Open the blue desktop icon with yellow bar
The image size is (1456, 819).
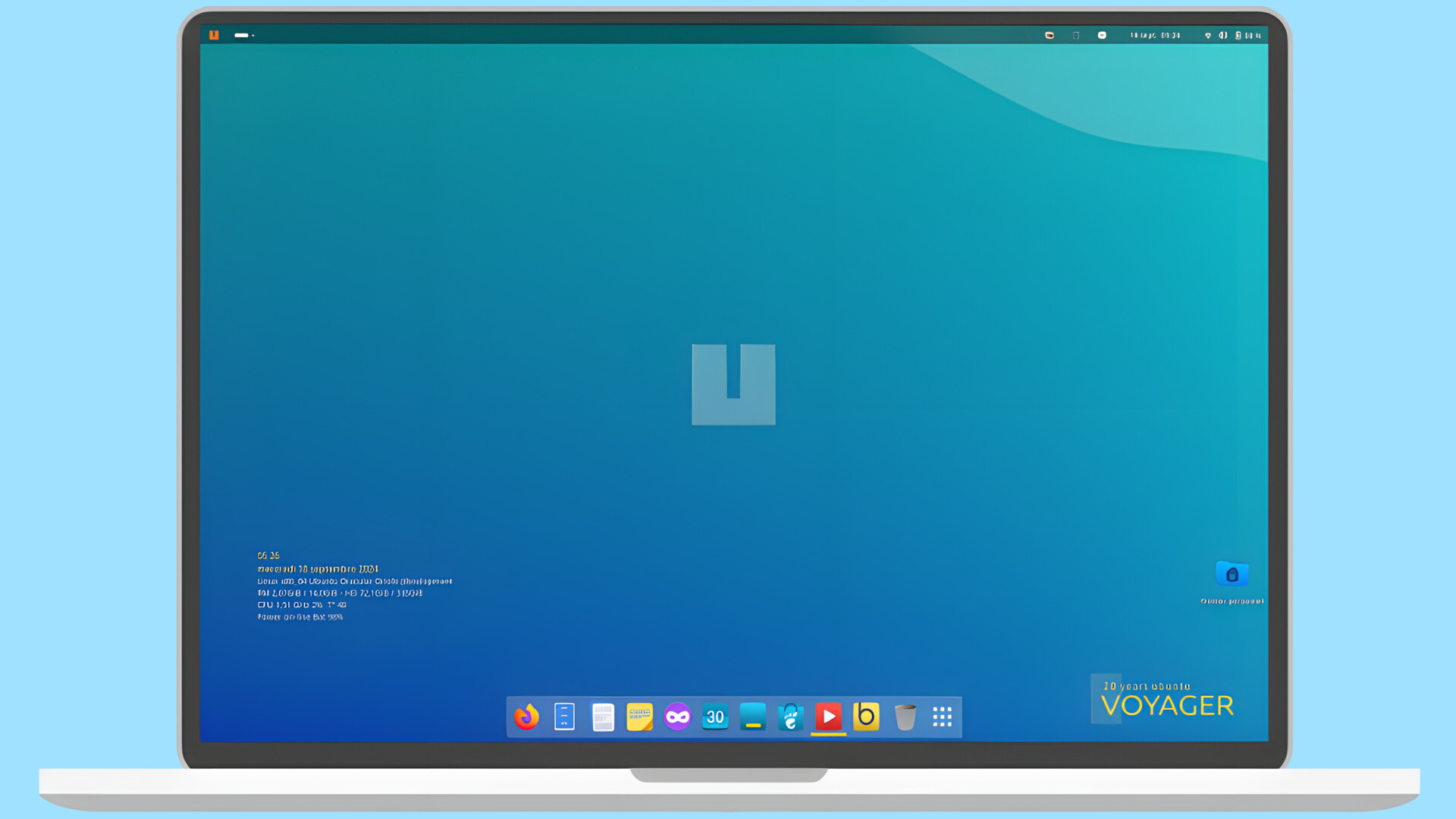click(x=752, y=717)
